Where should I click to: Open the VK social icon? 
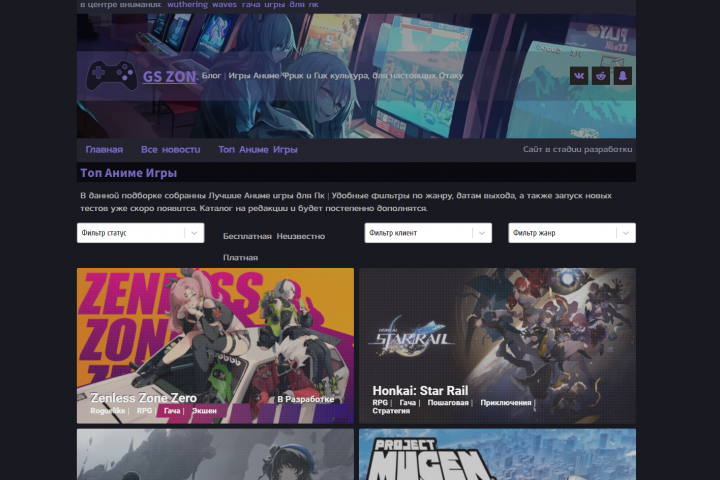[579, 76]
